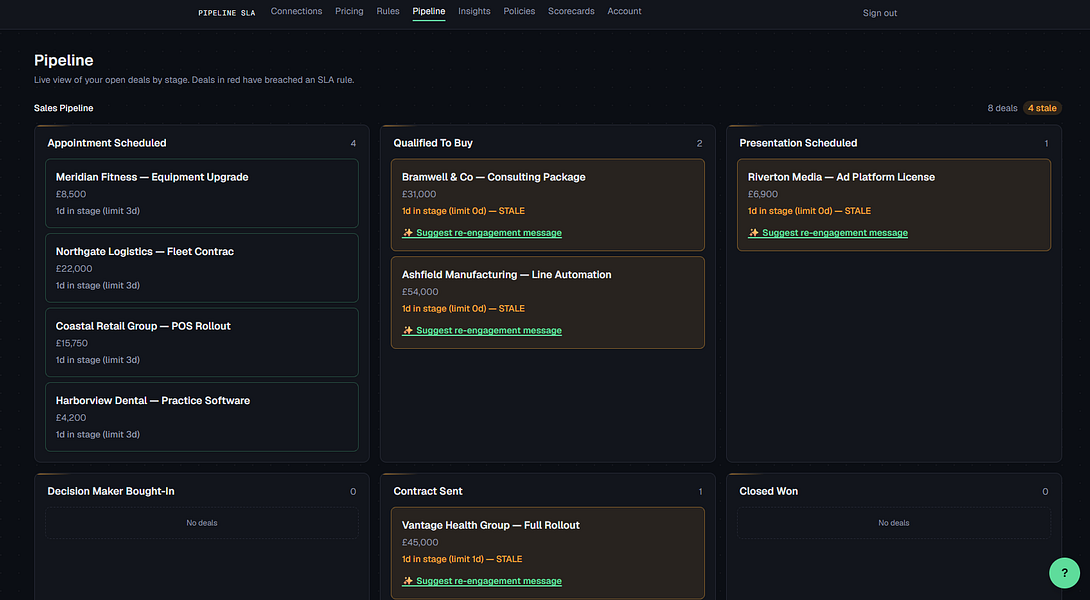Viewport: 1090px width, 600px height.
Task: Click the Contract Sent column header
Action: point(428,492)
